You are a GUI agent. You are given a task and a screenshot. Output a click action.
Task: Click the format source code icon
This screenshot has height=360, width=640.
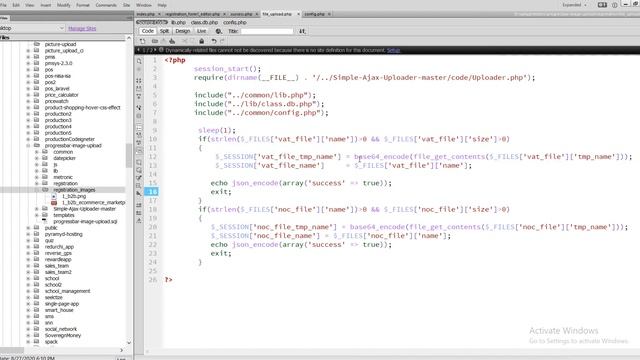(139, 221)
